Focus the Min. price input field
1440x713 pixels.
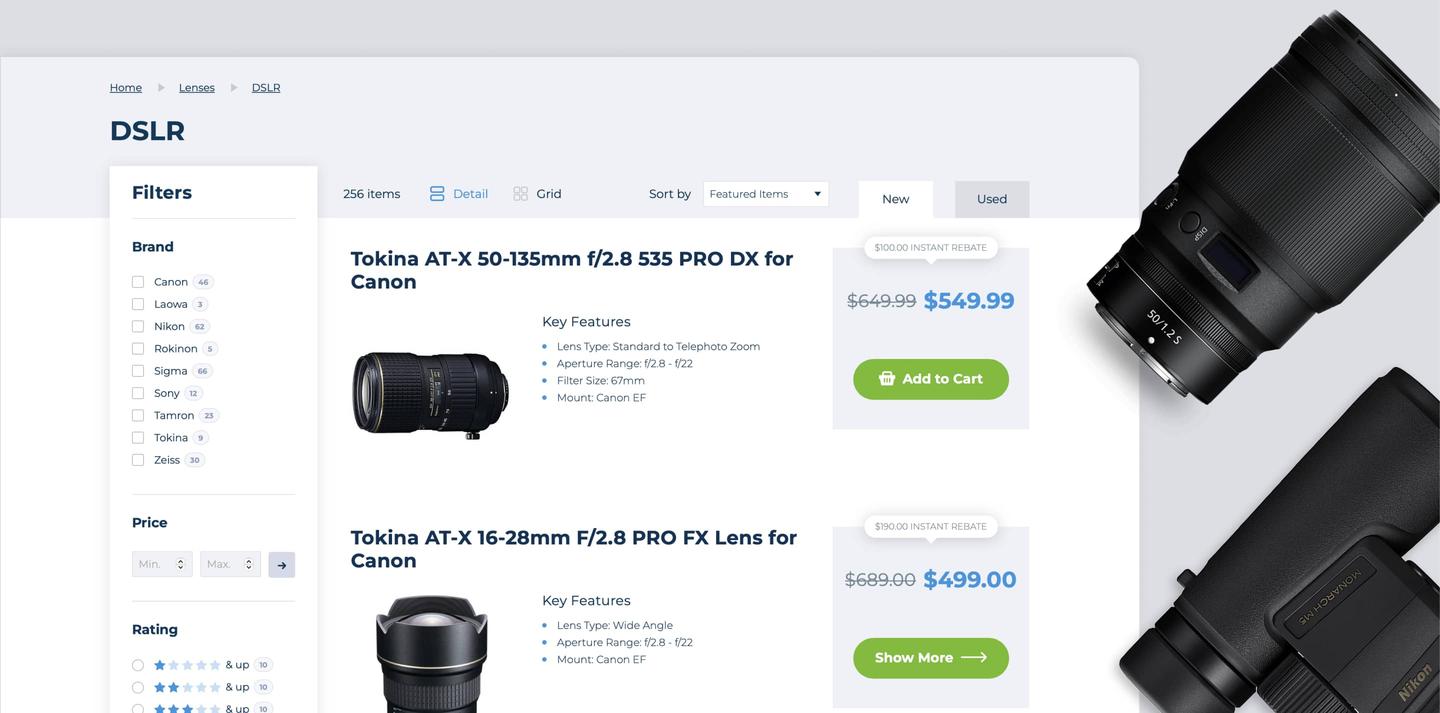tap(162, 565)
